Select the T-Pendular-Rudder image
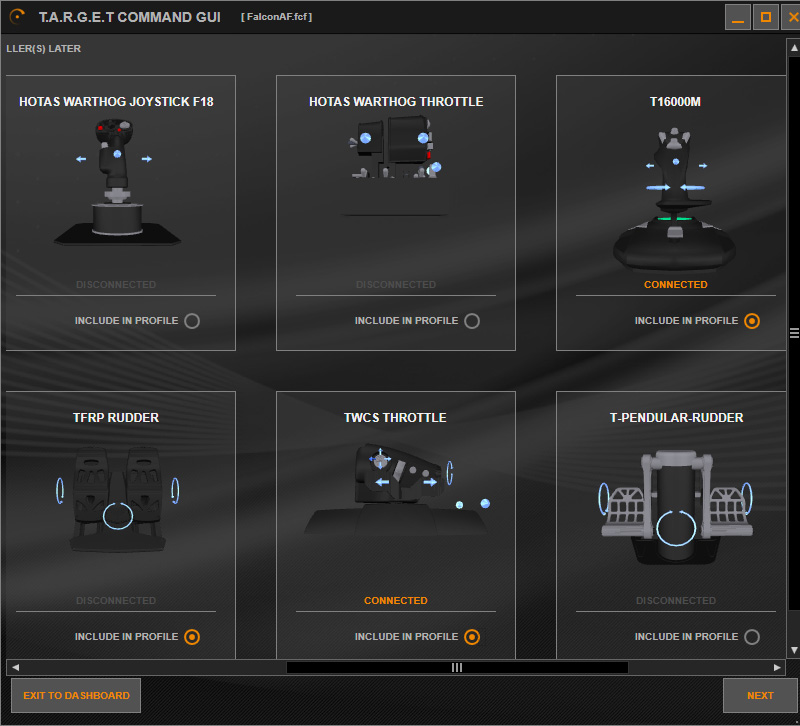Screen dimensions: 800x726 [676, 507]
